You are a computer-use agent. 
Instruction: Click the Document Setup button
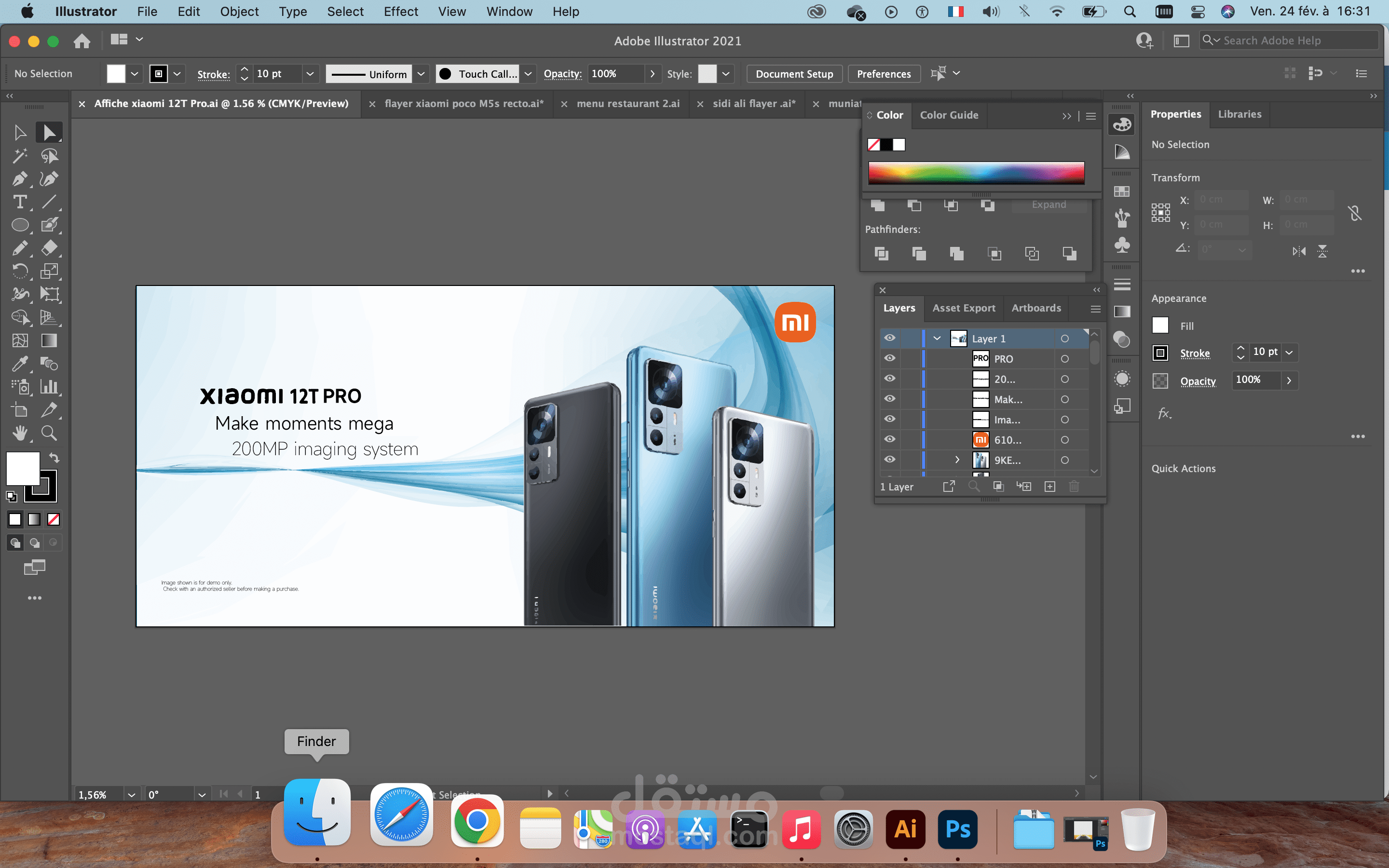794,73
